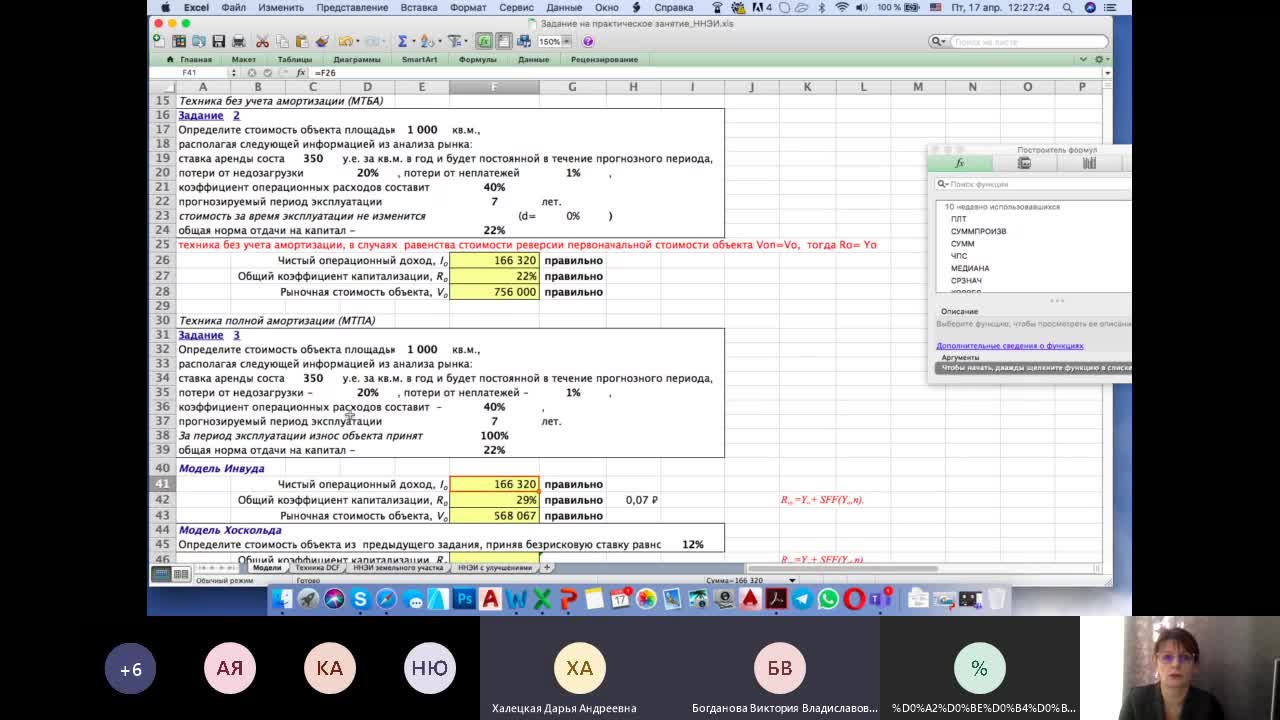The height and width of the screenshot is (720, 1280).
Task: Click the fx insert function button in formula bar
Action: coord(300,73)
